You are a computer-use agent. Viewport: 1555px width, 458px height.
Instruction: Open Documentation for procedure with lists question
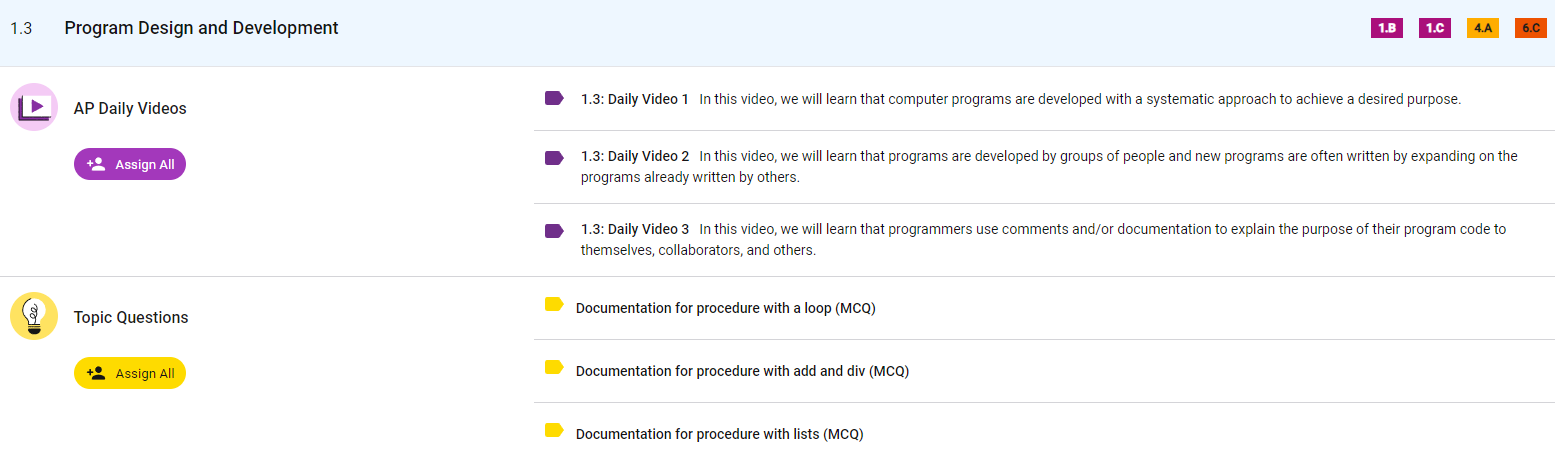coord(719,434)
